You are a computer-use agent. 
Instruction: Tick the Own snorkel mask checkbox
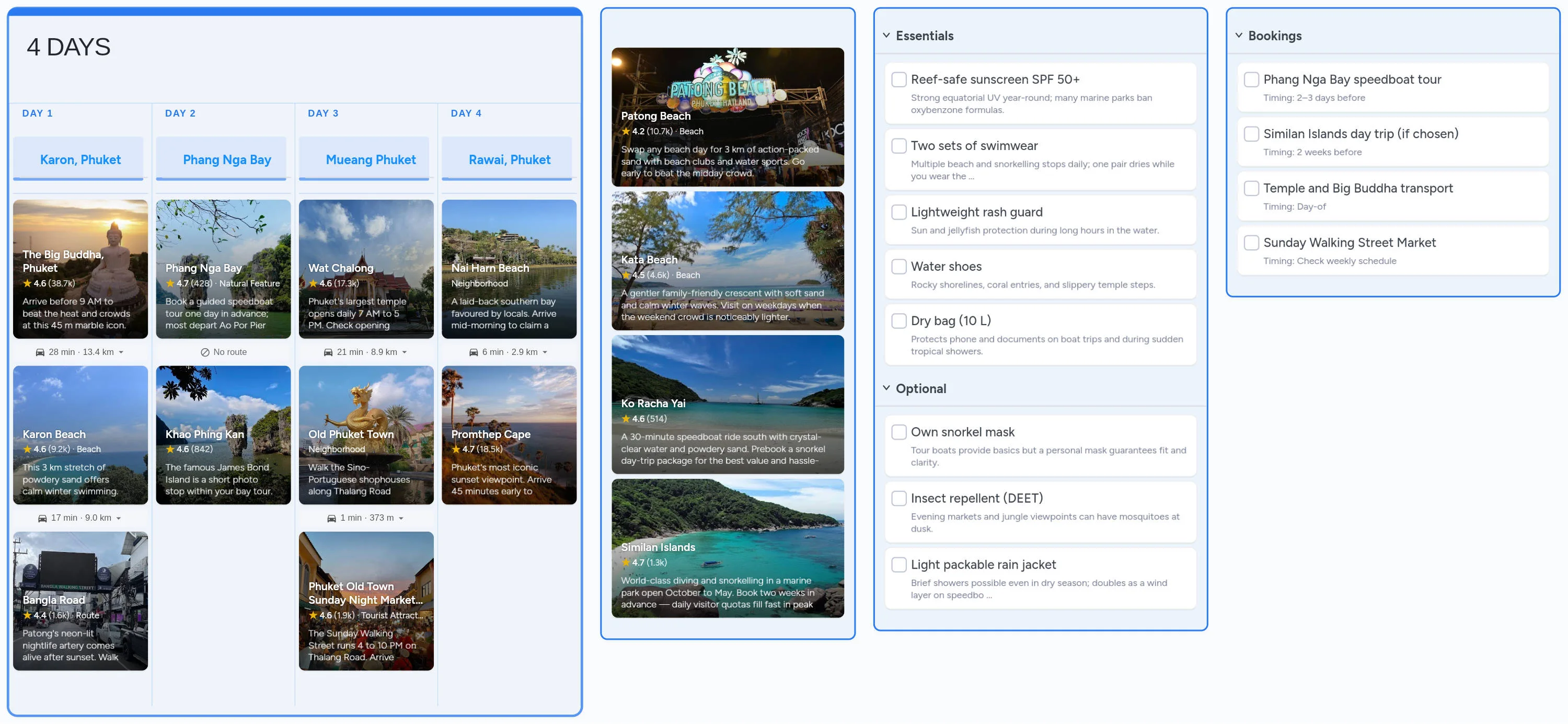click(x=898, y=432)
